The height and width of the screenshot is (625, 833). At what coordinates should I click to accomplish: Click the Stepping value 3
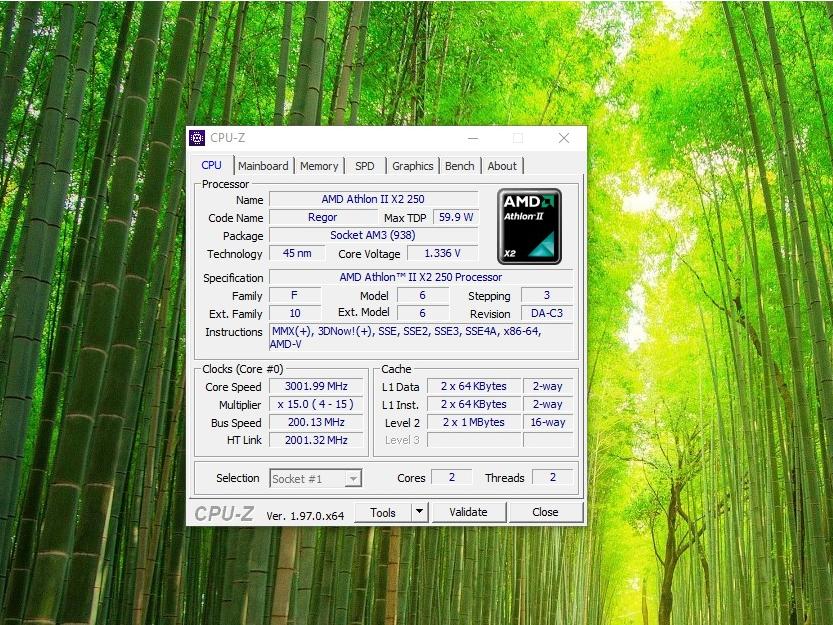point(547,295)
